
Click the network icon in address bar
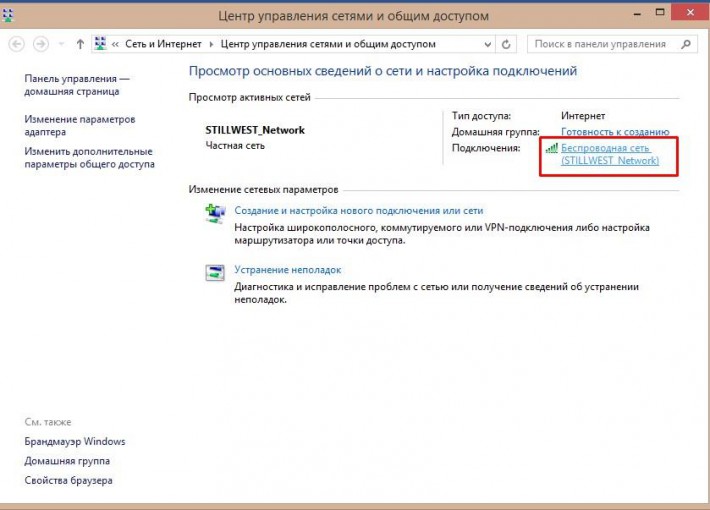[100, 43]
